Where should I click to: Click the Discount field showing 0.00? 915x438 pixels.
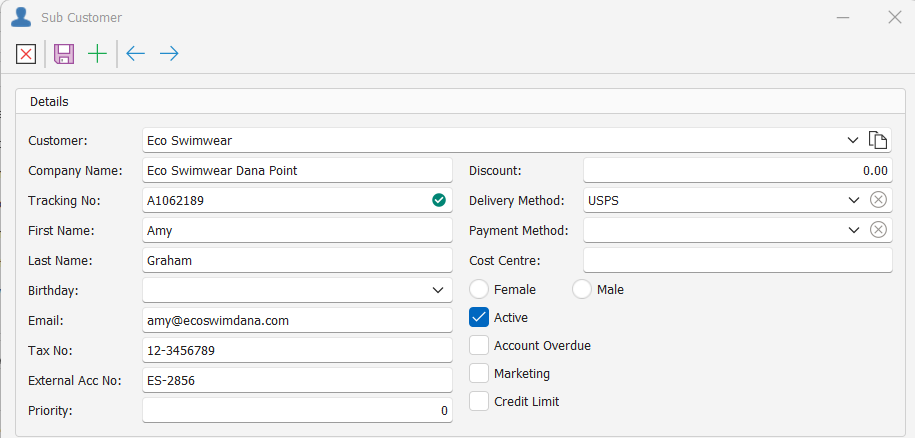(x=738, y=170)
